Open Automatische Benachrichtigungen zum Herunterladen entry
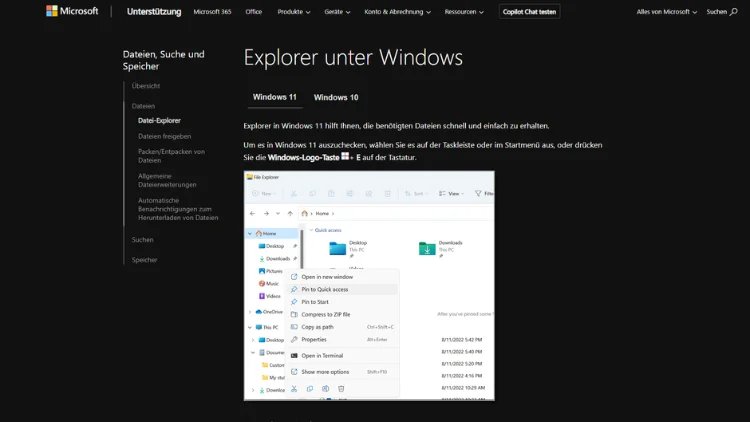This screenshot has width=750, height=422. coord(178,209)
